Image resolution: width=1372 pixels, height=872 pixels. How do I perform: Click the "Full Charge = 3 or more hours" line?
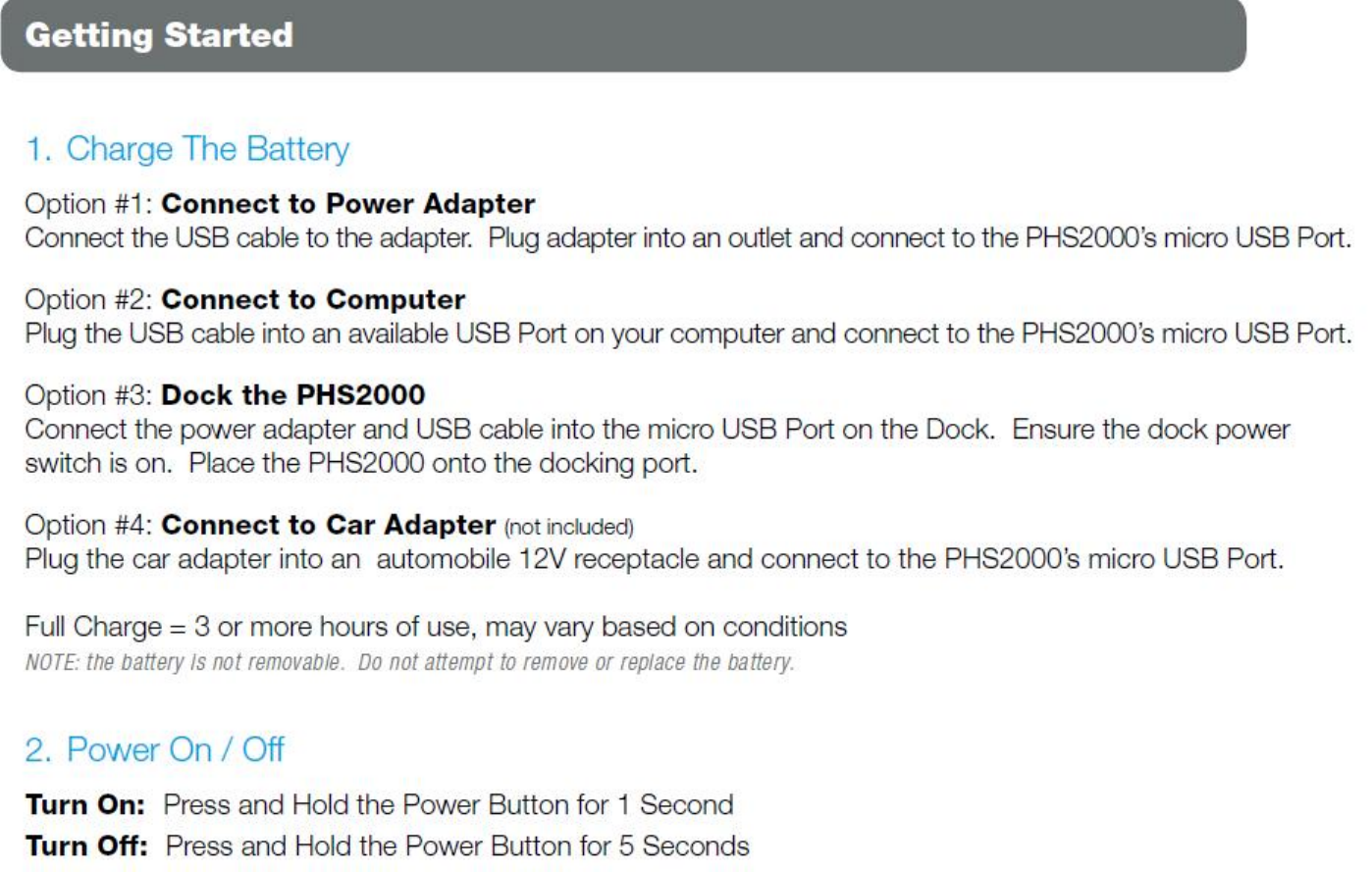436,627
